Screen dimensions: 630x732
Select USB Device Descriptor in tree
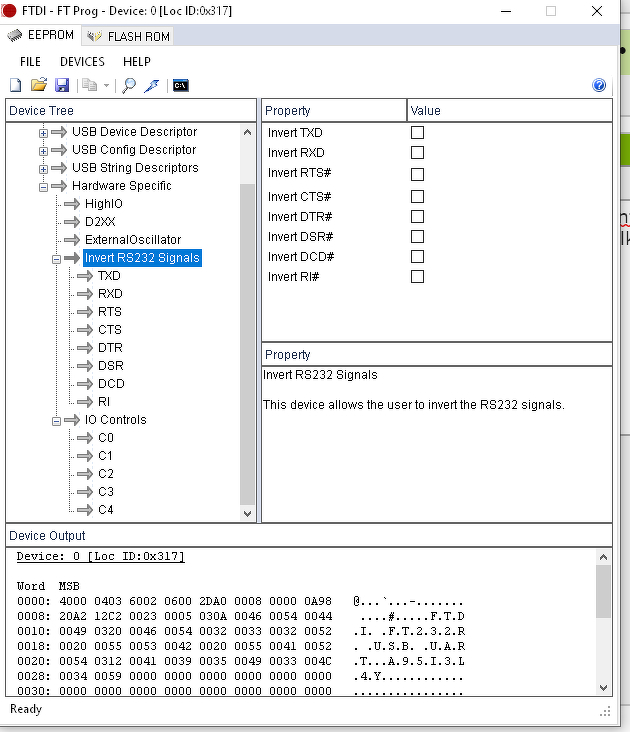[134, 132]
